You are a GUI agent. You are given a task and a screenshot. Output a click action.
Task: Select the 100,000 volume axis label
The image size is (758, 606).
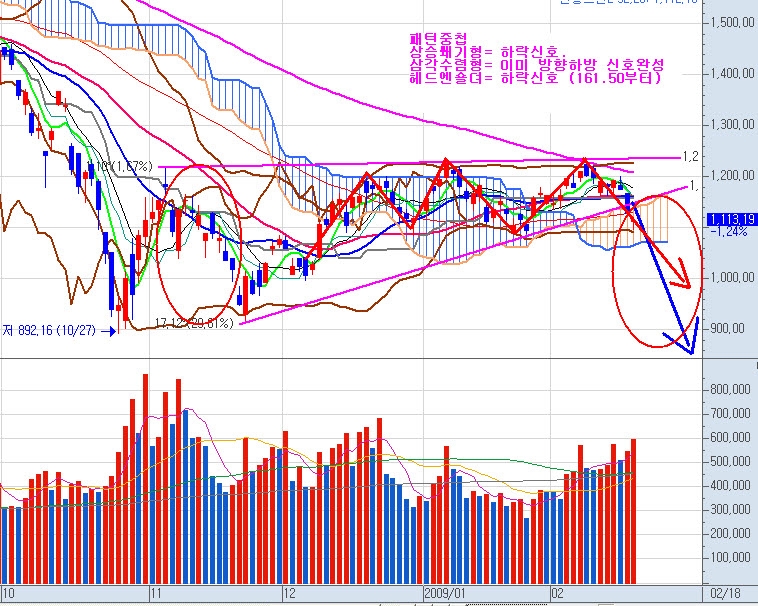click(x=732, y=557)
